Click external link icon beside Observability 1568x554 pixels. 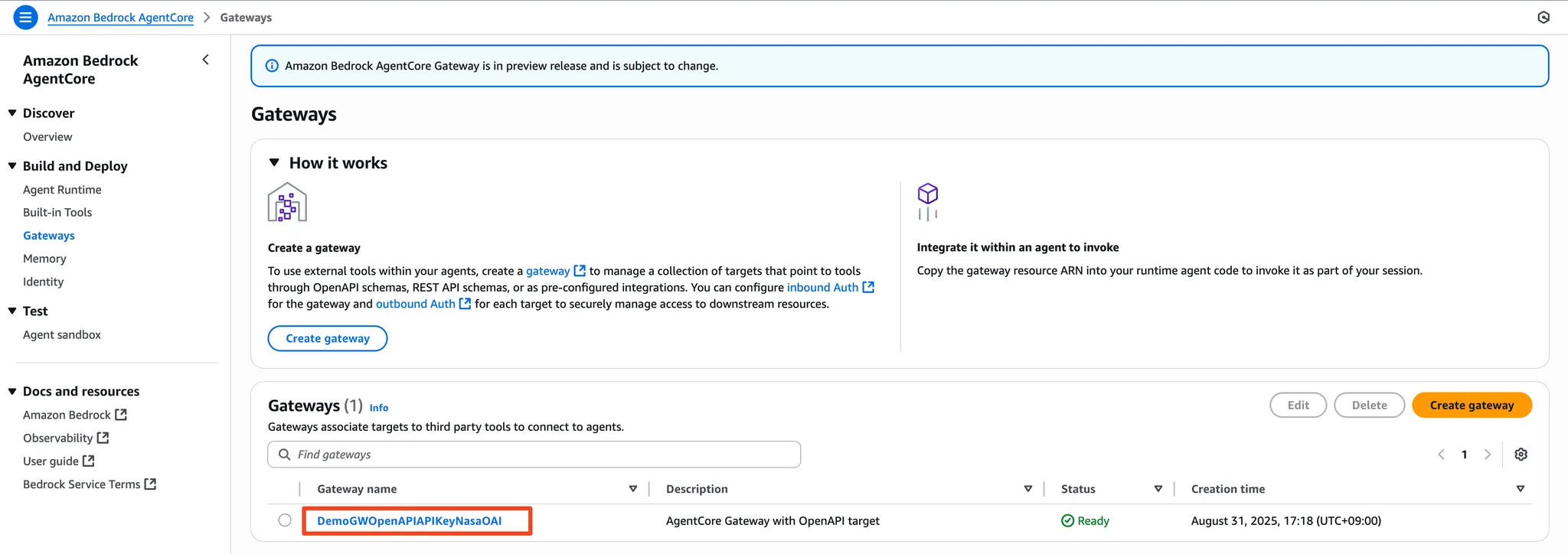pos(103,438)
